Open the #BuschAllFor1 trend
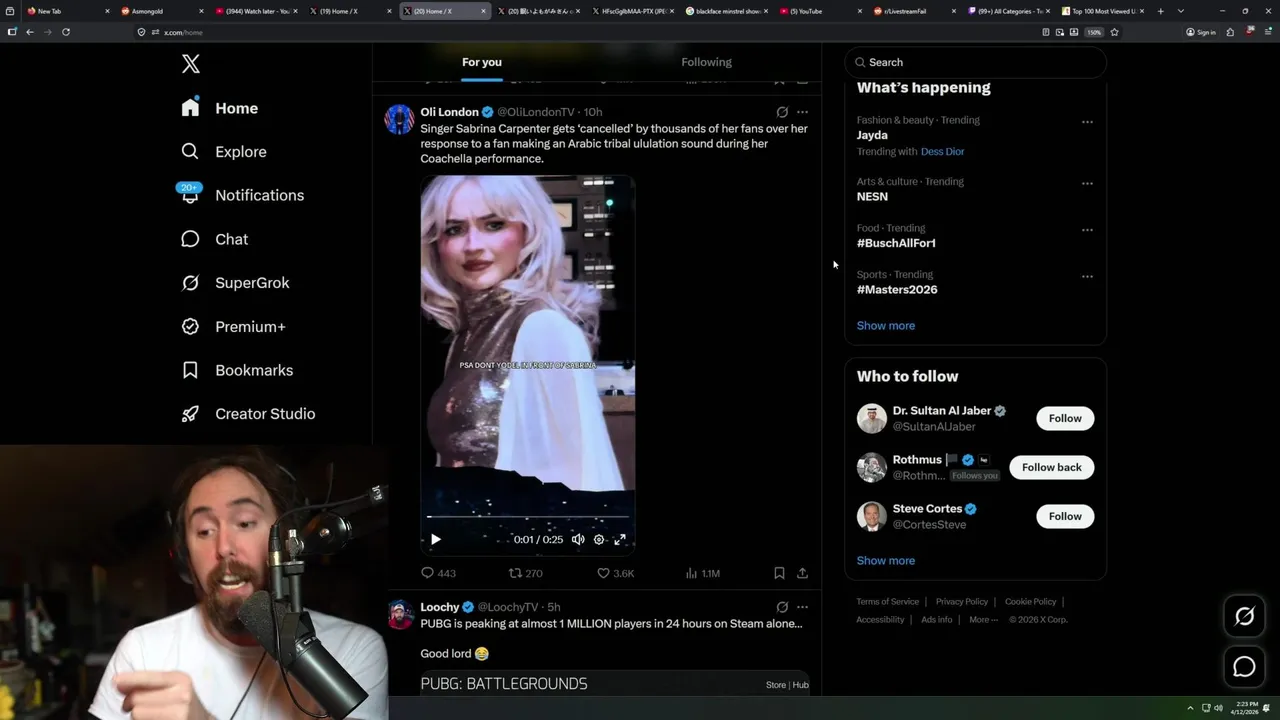 (896, 243)
